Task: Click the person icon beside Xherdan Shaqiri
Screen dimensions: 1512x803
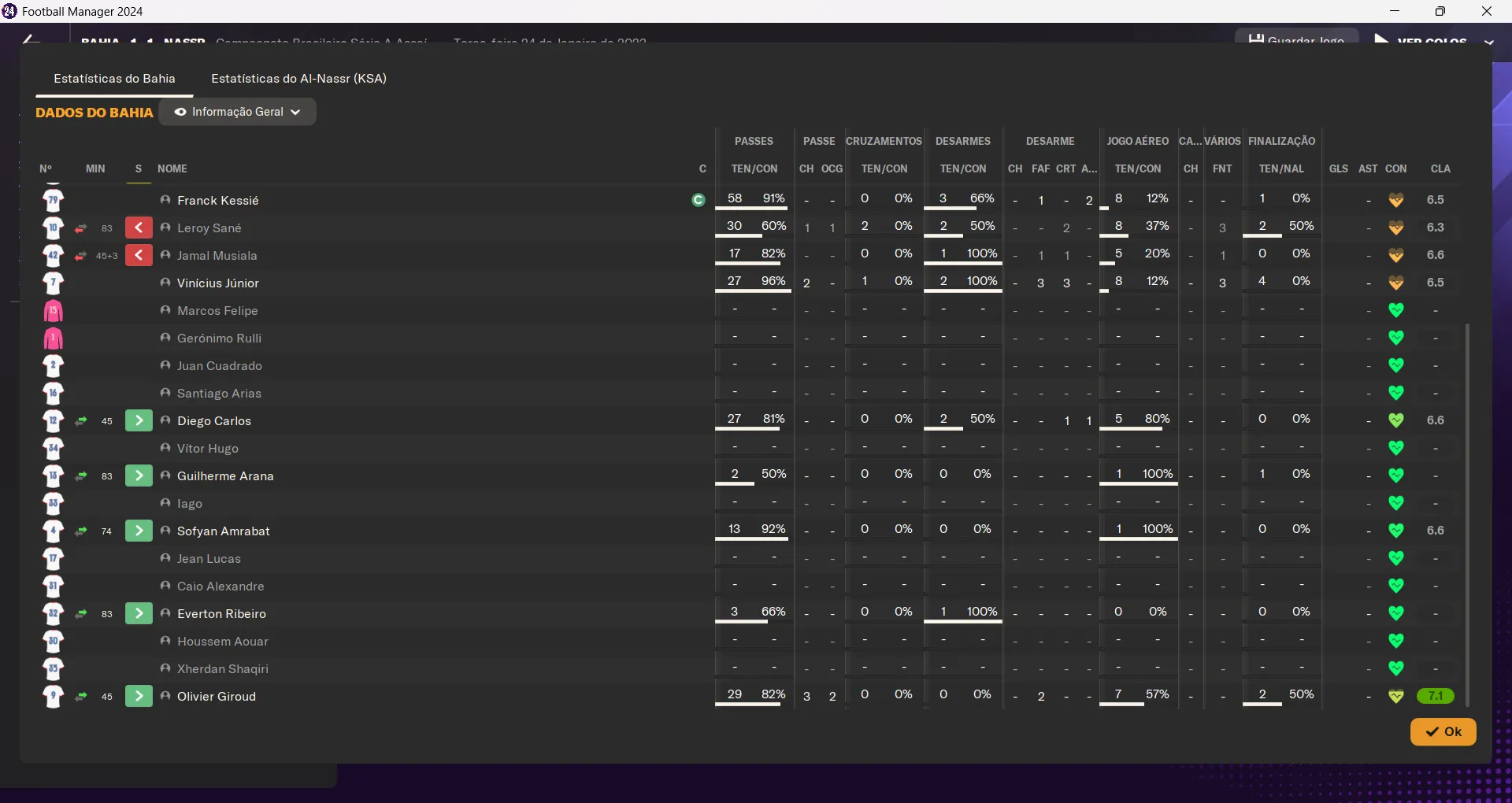Action: coord(165,668)
